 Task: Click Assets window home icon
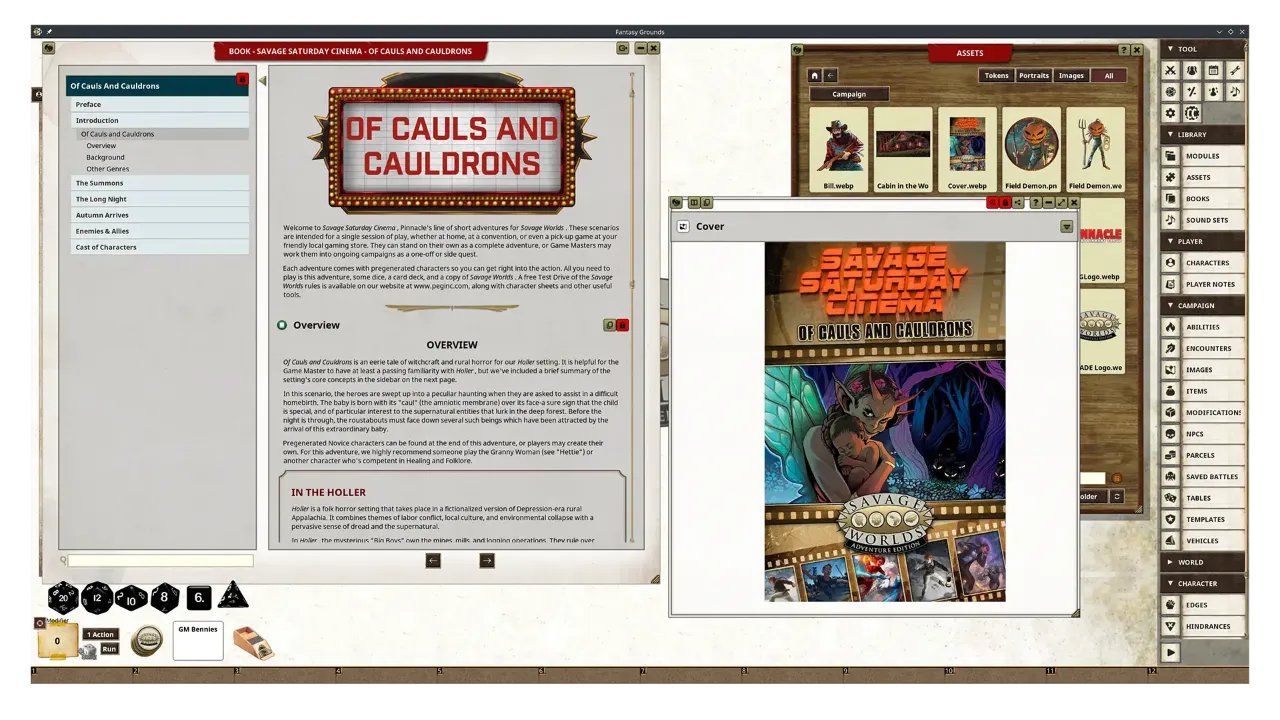click(815, 75)
